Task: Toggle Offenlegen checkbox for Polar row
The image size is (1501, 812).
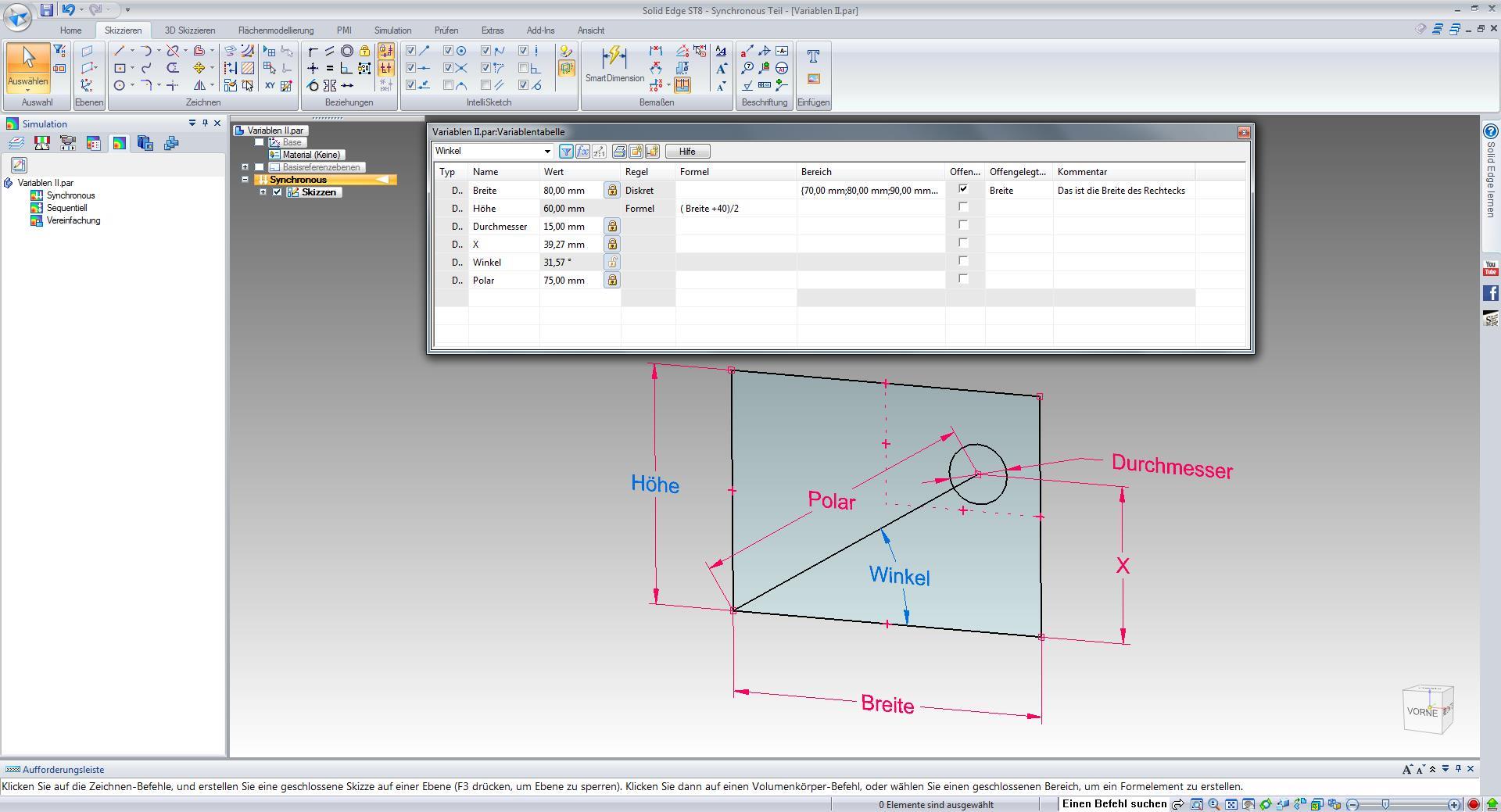Action: [x=963, y=279]
